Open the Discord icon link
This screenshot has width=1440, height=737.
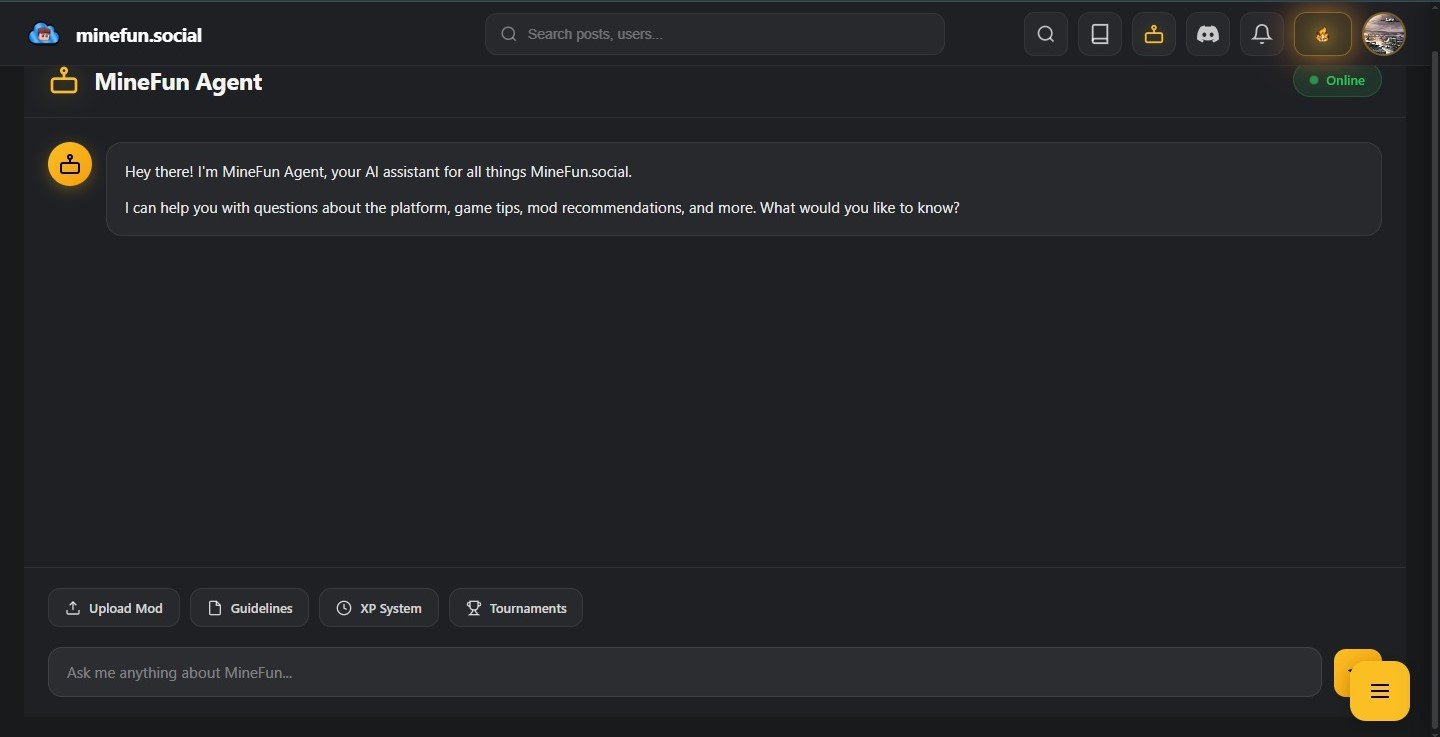pos(1207,34)
